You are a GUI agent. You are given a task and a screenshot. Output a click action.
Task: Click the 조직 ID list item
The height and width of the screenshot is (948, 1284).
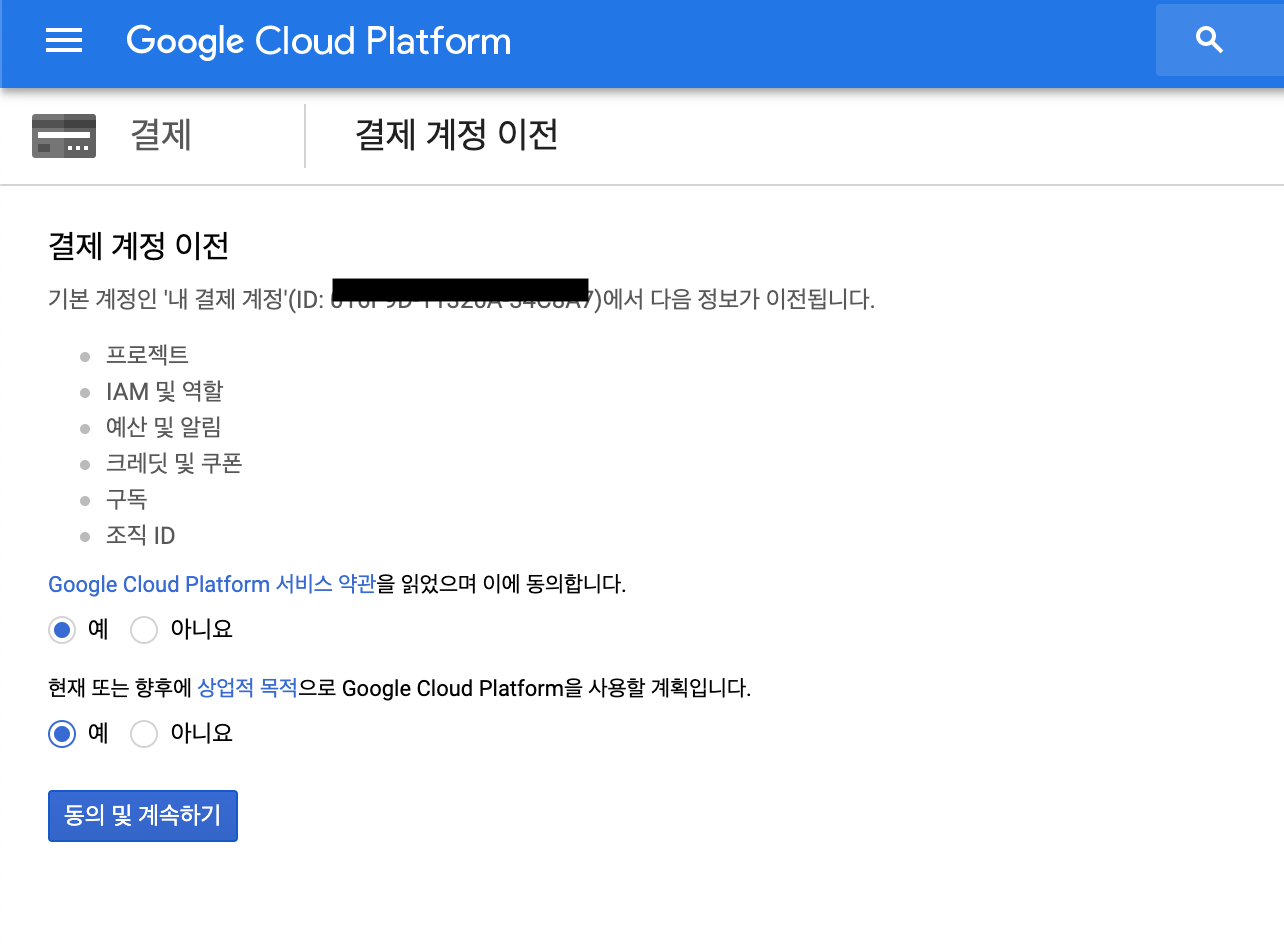point(141,536)
